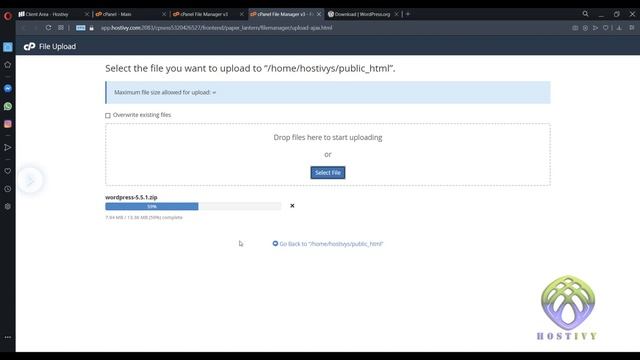The width and height of the screenshot is (640, 360).
Task: Click the send-to-flow arrow icon in toolbar
Action: (596, 28)
